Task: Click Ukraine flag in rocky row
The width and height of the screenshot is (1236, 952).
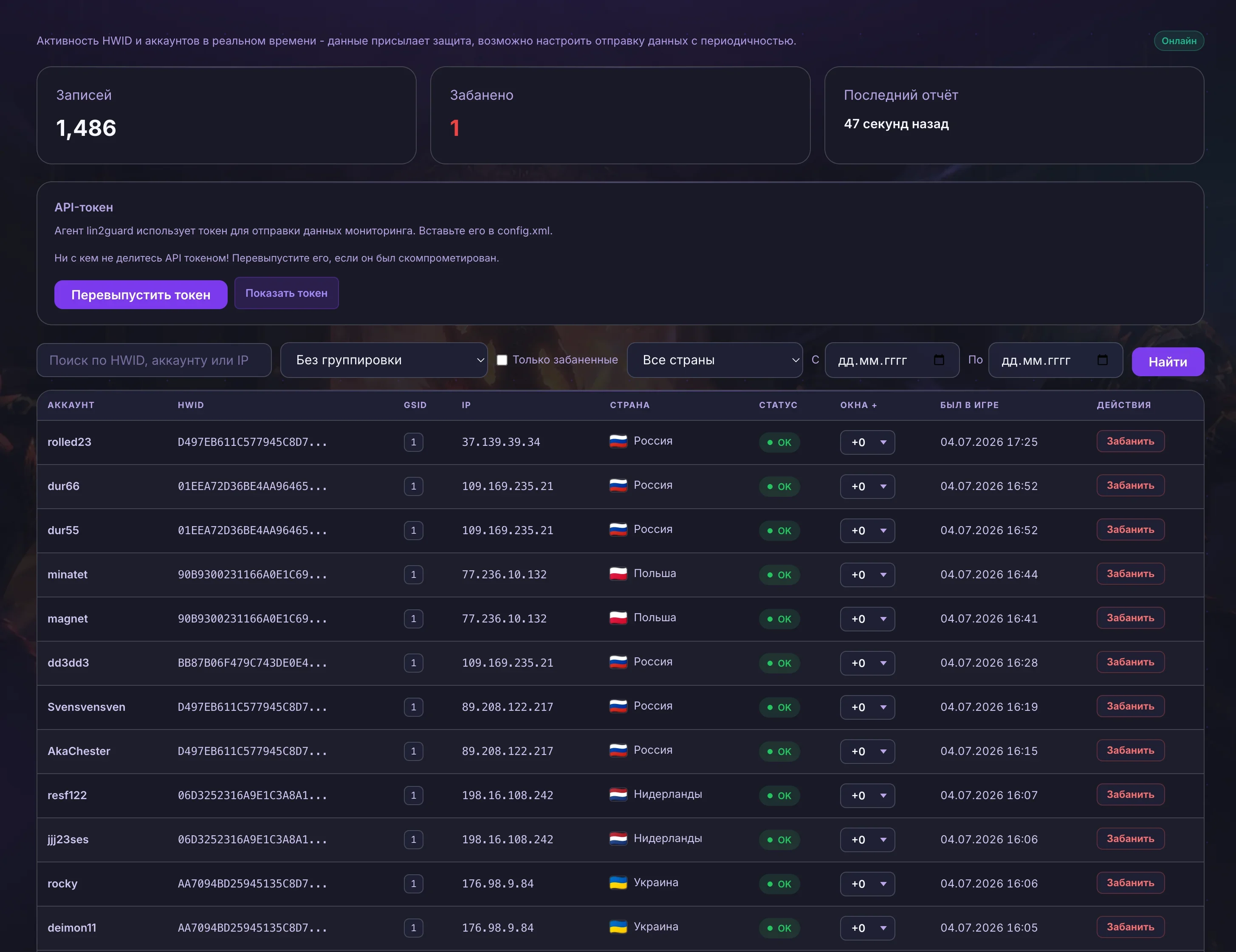Action: tap(618, 882)
